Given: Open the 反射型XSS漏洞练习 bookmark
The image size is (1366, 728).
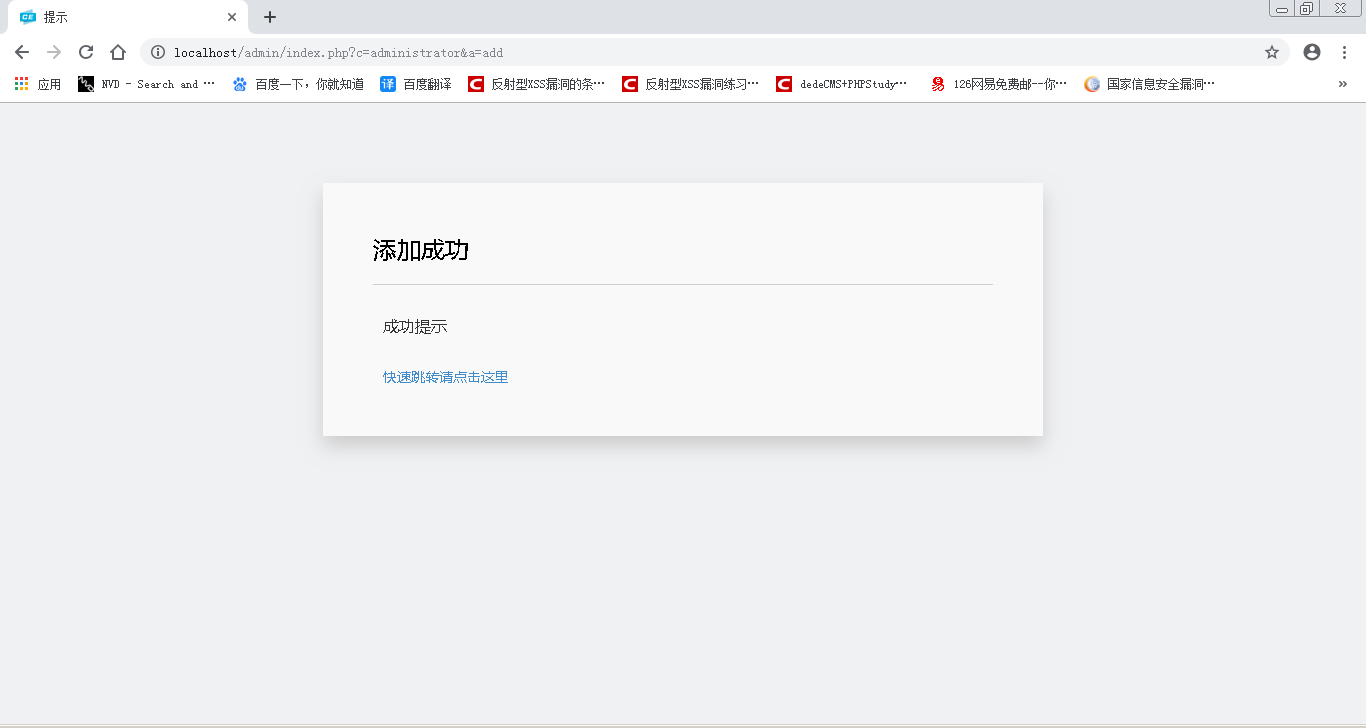Looking at the screenshot, I should pyautogui.click(x=691, y=84).
